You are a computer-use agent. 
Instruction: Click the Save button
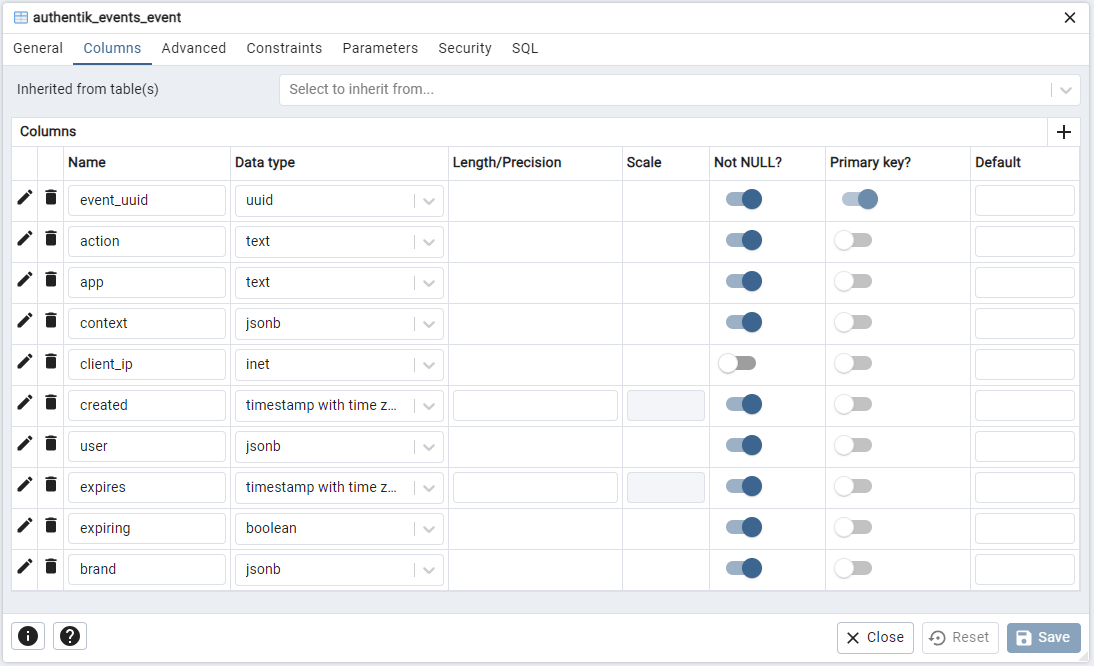(1044, 637)
